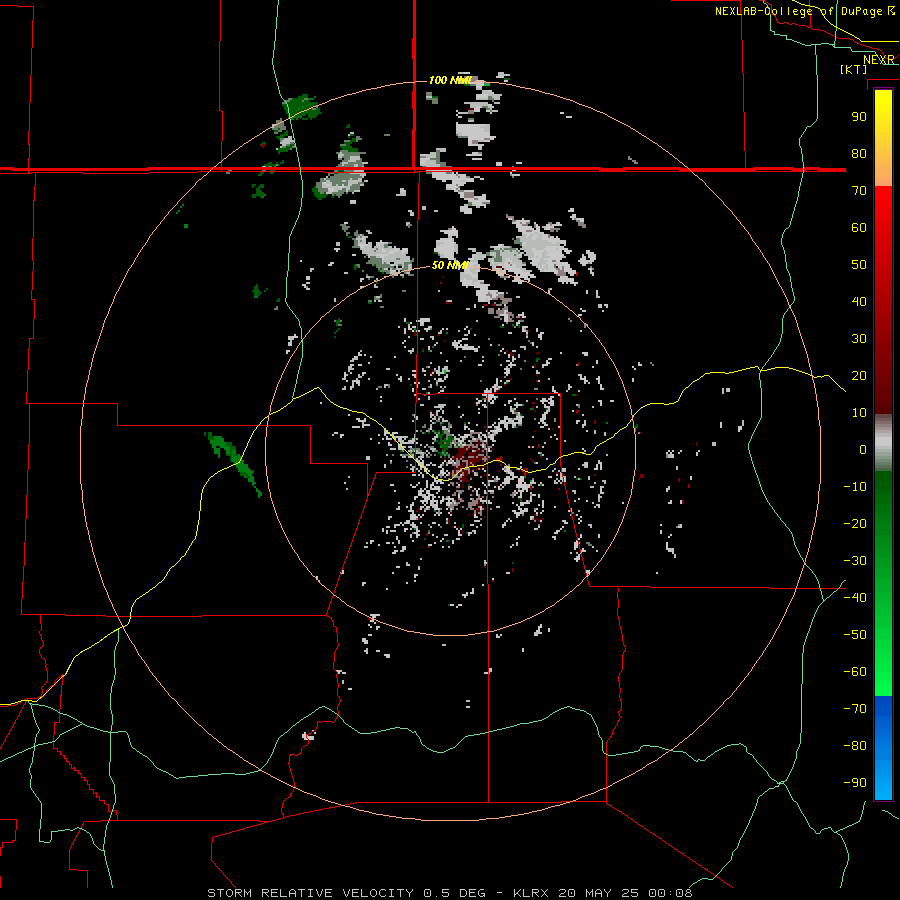Pick the red segment of the color bar

tap(883, 300)
